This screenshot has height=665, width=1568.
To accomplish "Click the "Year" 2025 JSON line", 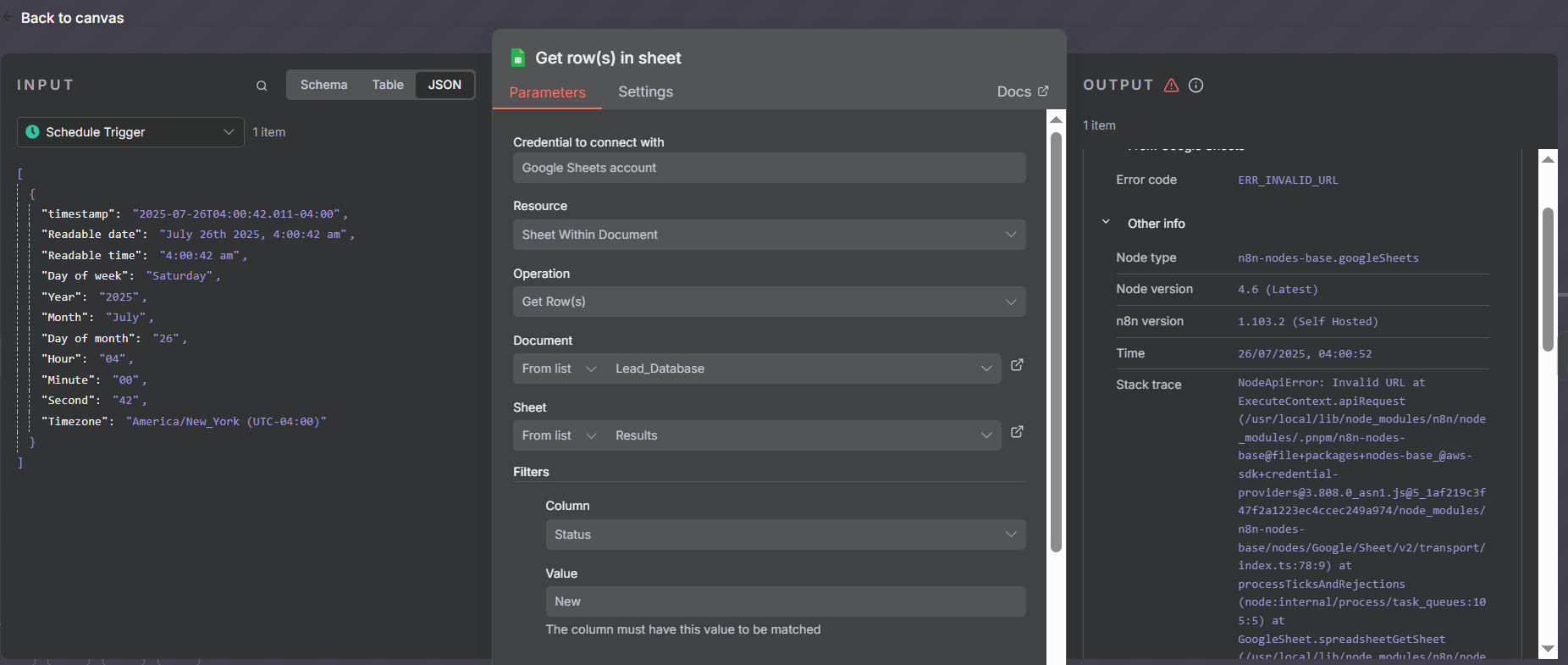I will point(94,297).
